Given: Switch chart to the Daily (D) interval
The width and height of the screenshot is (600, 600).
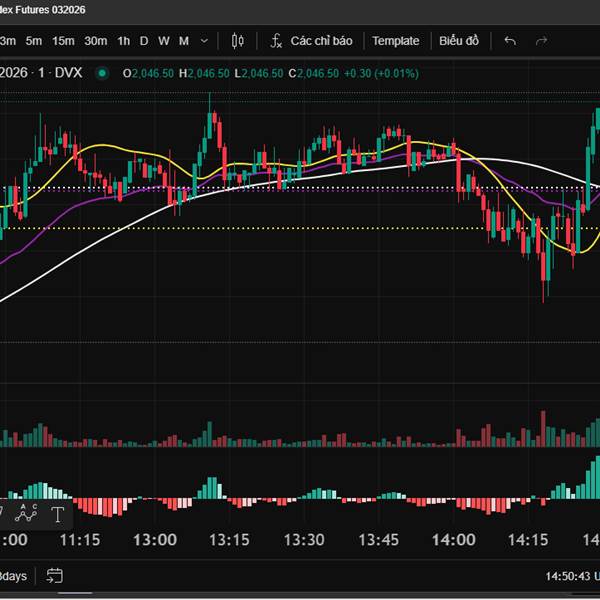Looking at the screenshot, I should click(x=144, y=41).
